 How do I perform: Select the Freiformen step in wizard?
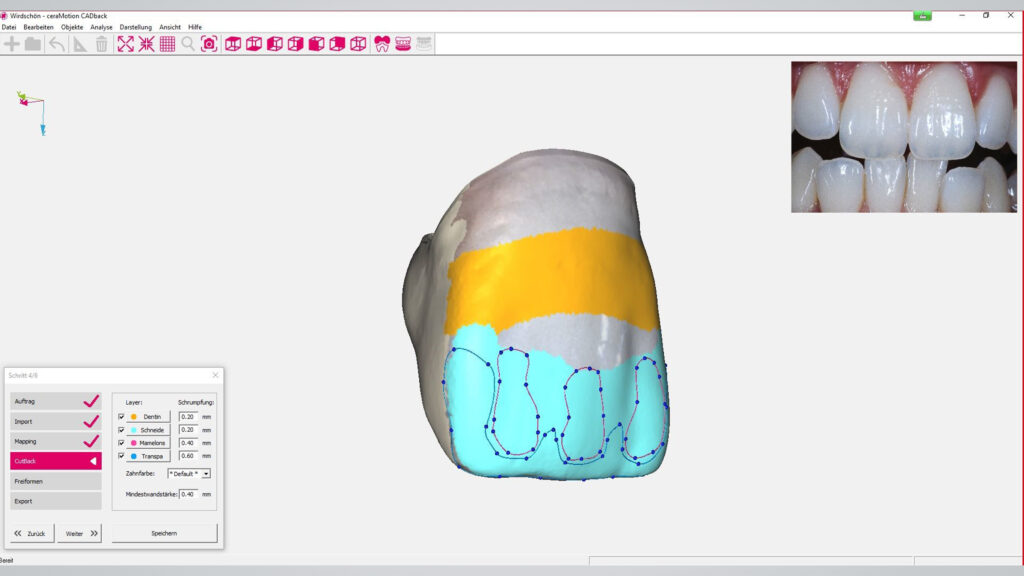tap(55, 481)
